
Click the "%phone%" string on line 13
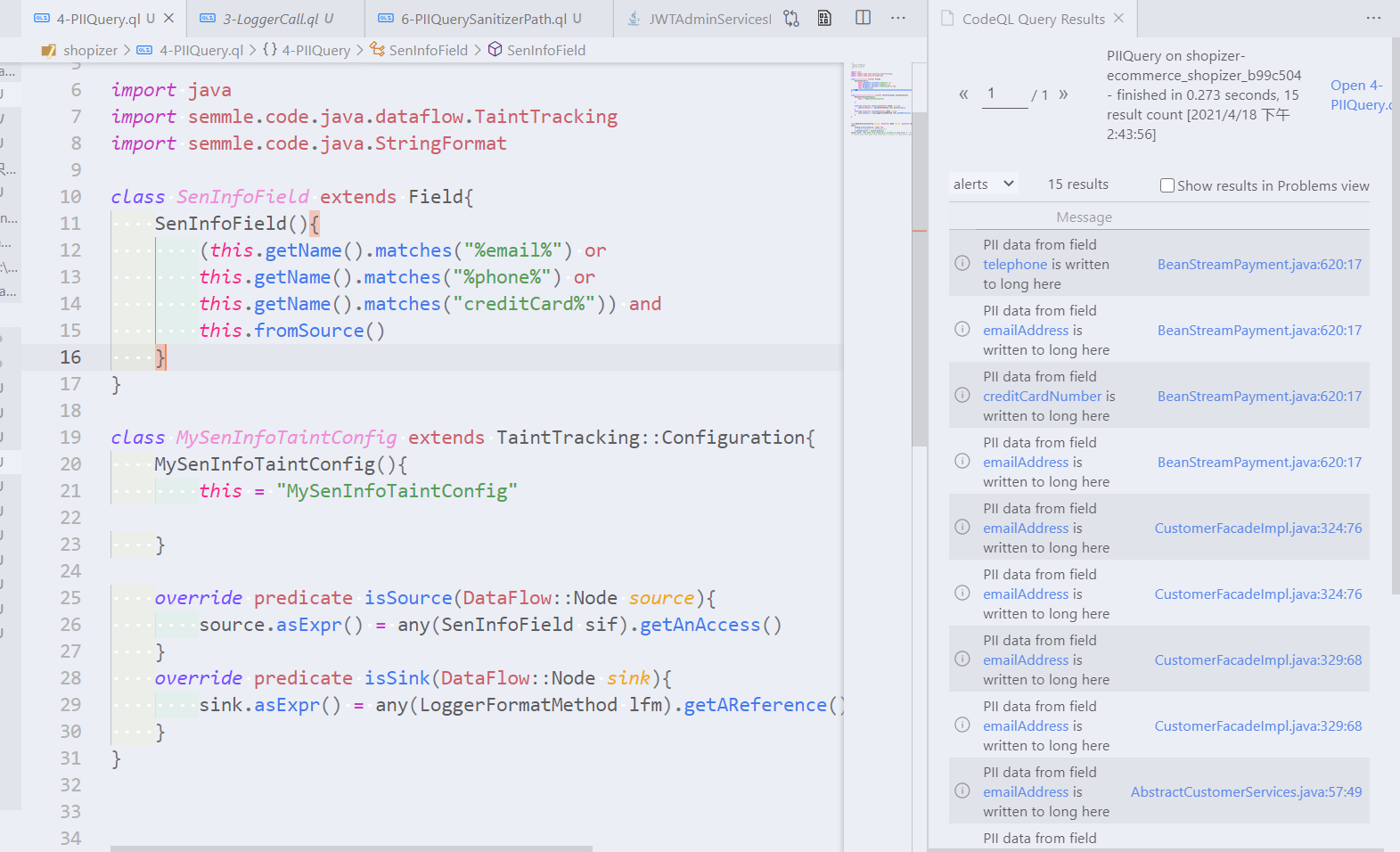point(502,276)
